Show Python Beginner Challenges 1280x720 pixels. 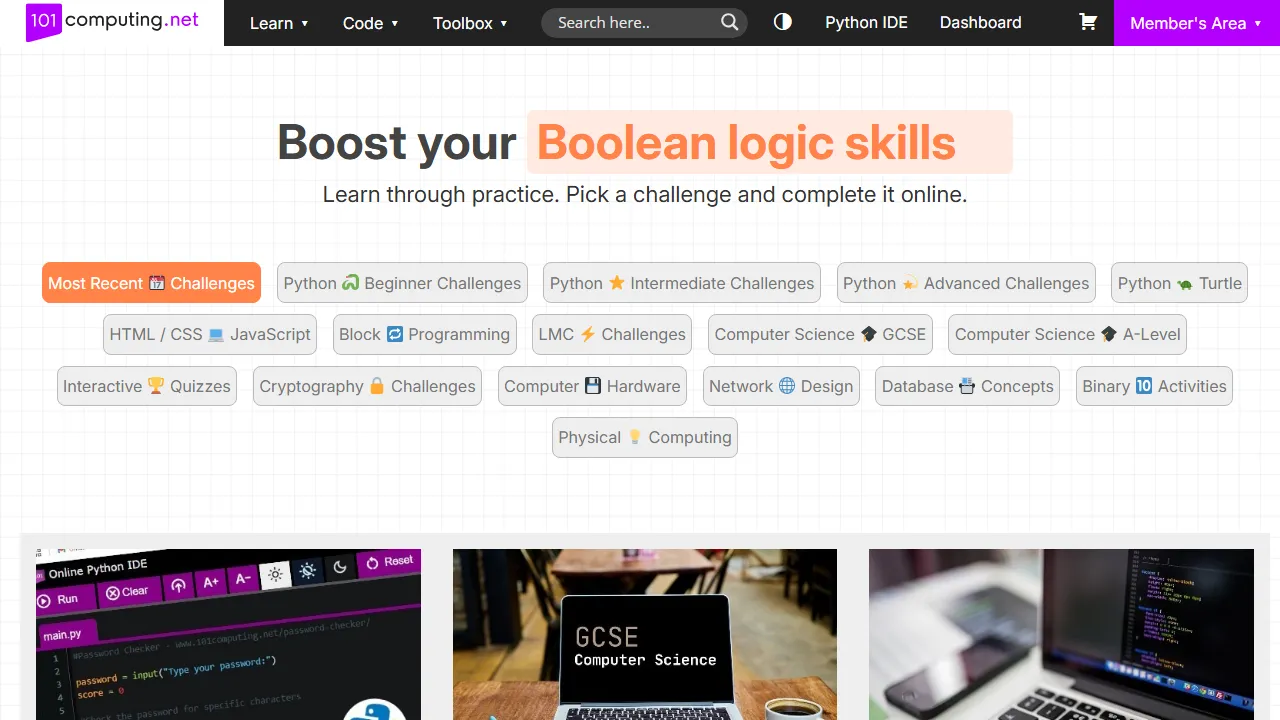[x=402, y=283]
